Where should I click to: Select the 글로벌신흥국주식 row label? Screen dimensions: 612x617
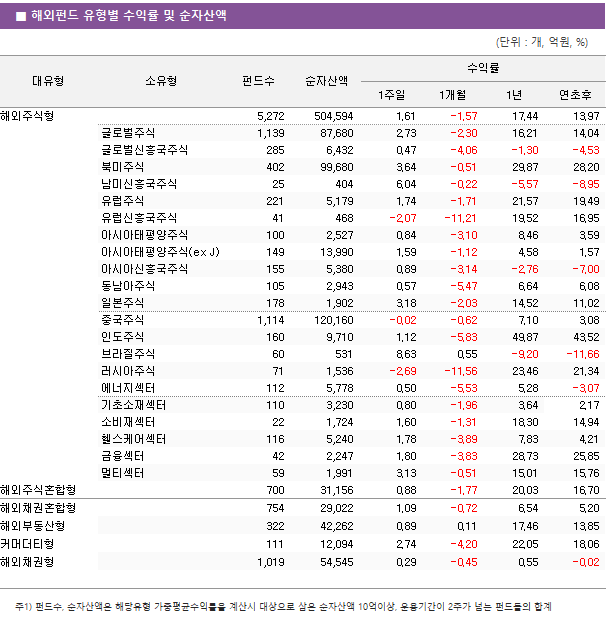click(x=144, y=150)
